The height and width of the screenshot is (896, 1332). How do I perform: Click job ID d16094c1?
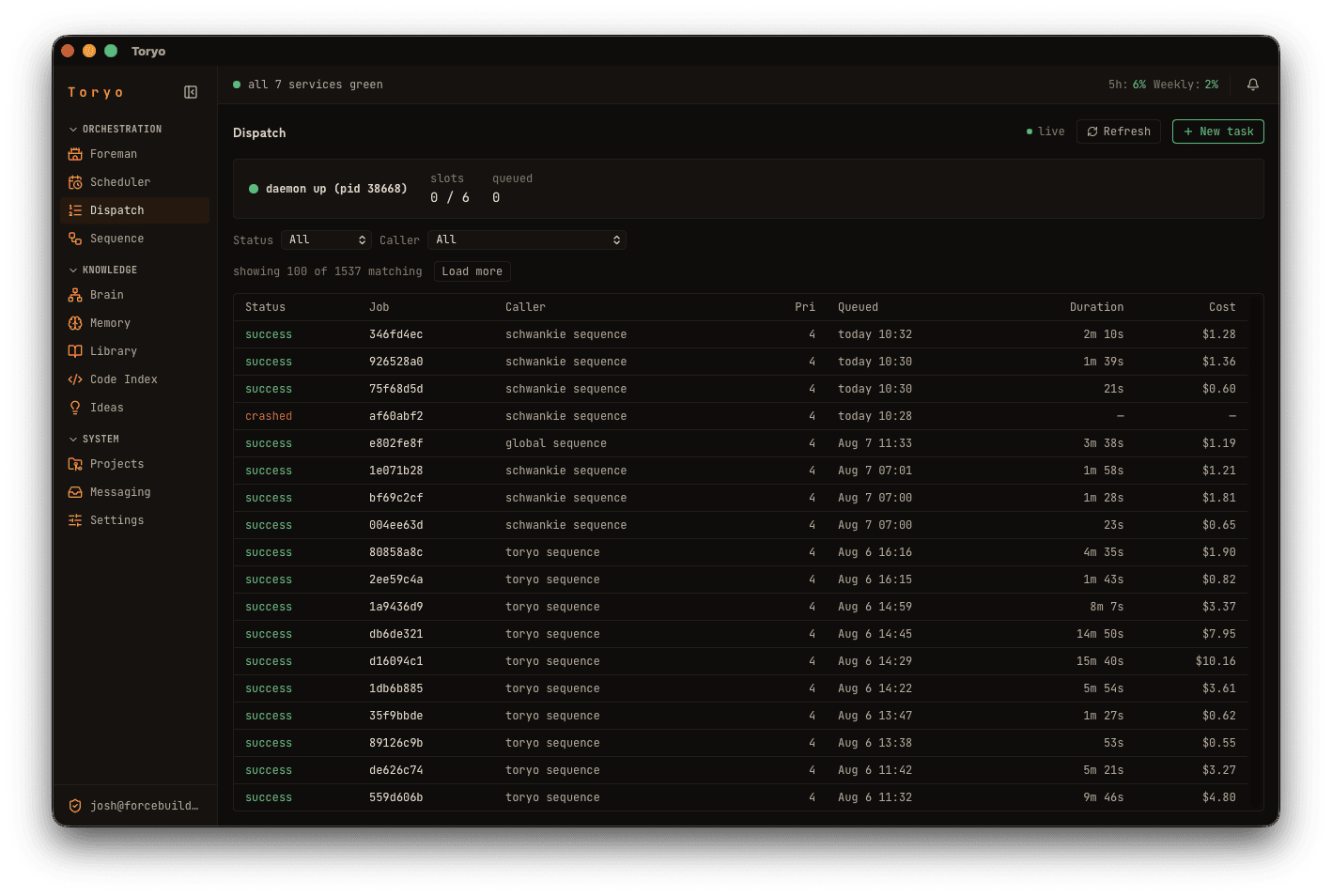click(396, 661)
